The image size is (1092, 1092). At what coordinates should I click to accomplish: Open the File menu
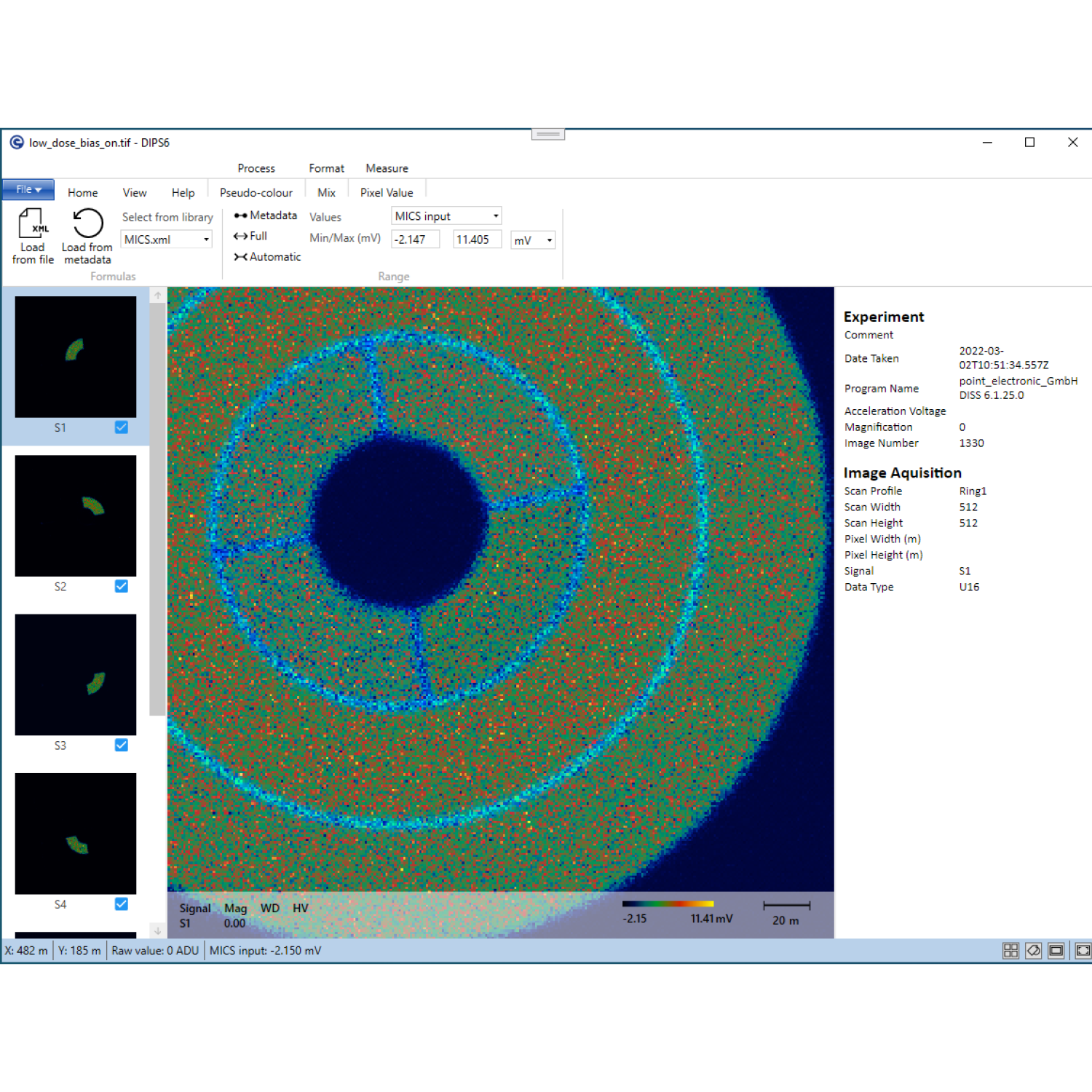tap(28, 190)
